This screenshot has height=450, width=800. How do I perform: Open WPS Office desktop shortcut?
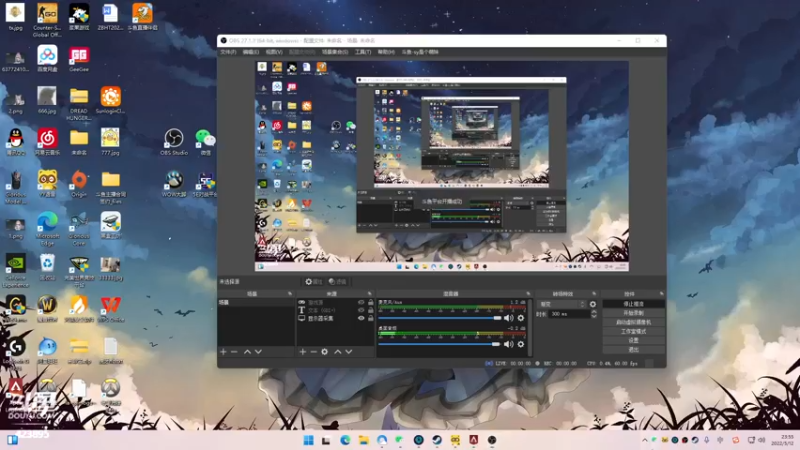(110, 309)
